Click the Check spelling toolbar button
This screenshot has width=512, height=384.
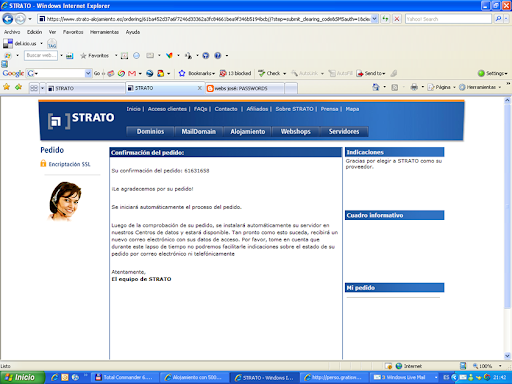point(269,73)
